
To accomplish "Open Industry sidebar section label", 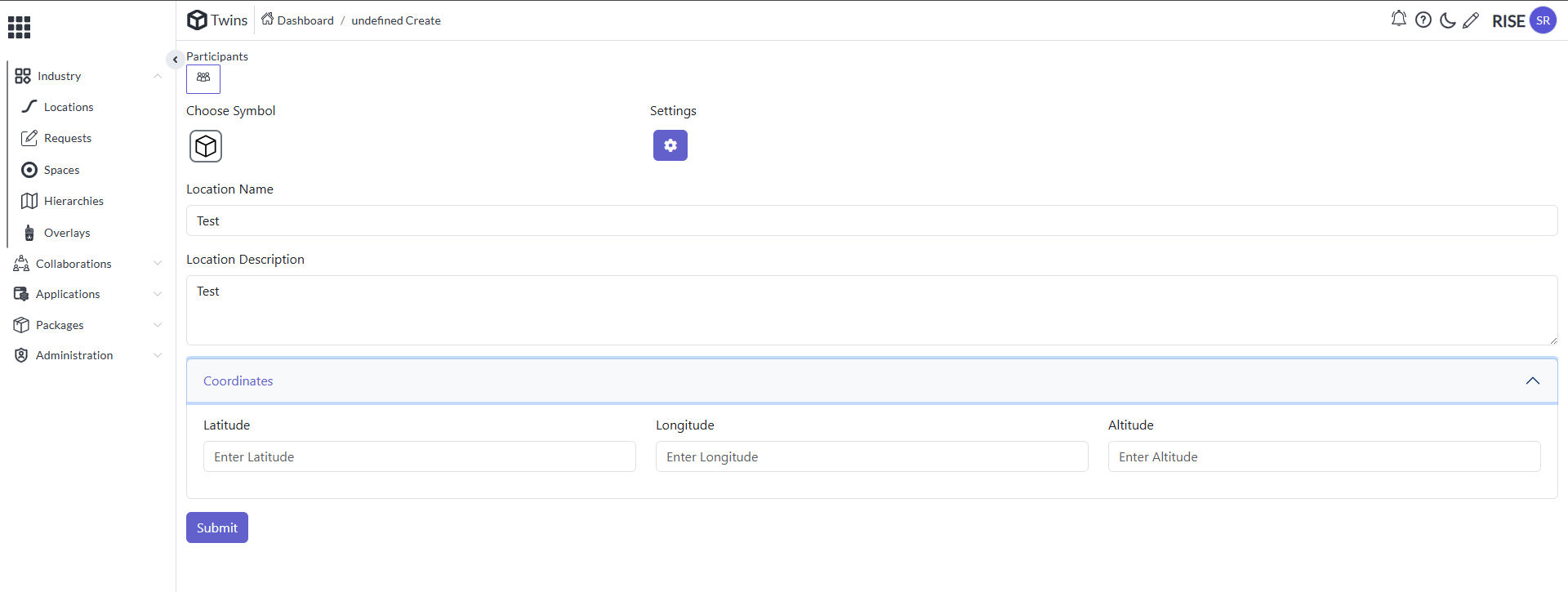I will (59, 76).
